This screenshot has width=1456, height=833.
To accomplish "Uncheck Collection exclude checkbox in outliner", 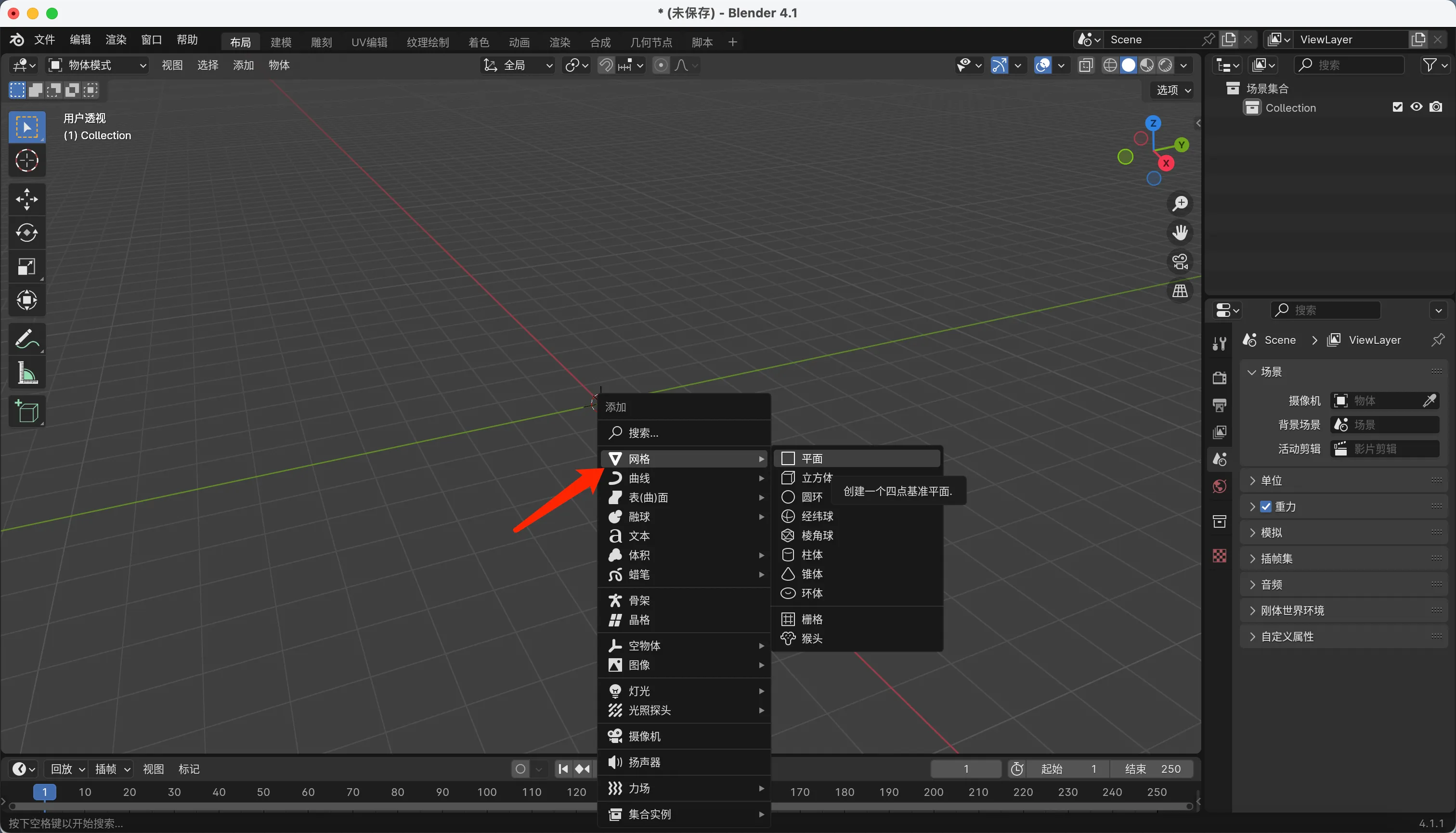I will click(1397, 107).
